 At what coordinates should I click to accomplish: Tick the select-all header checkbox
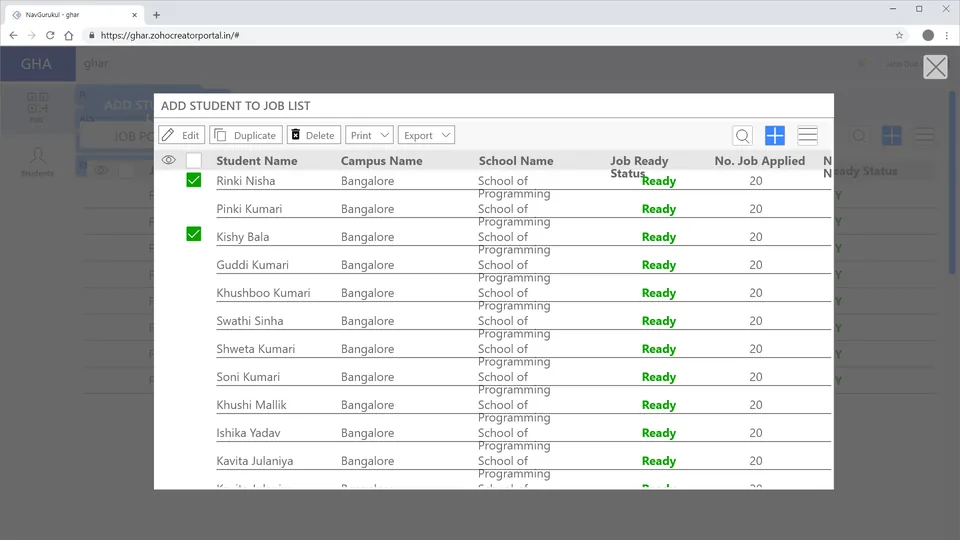tap(193, 160)
